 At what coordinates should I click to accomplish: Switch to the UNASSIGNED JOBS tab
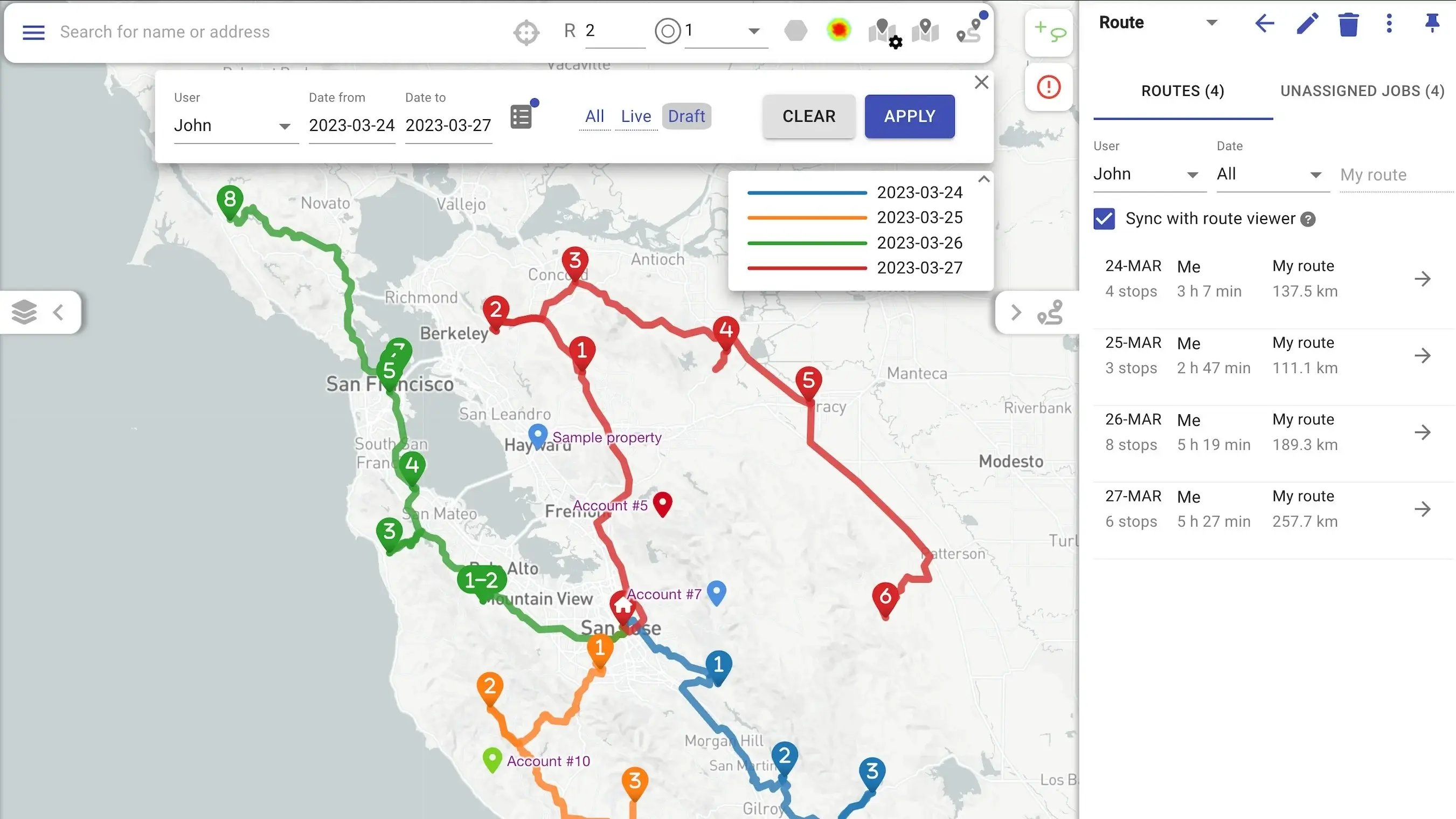[1362, 91]
